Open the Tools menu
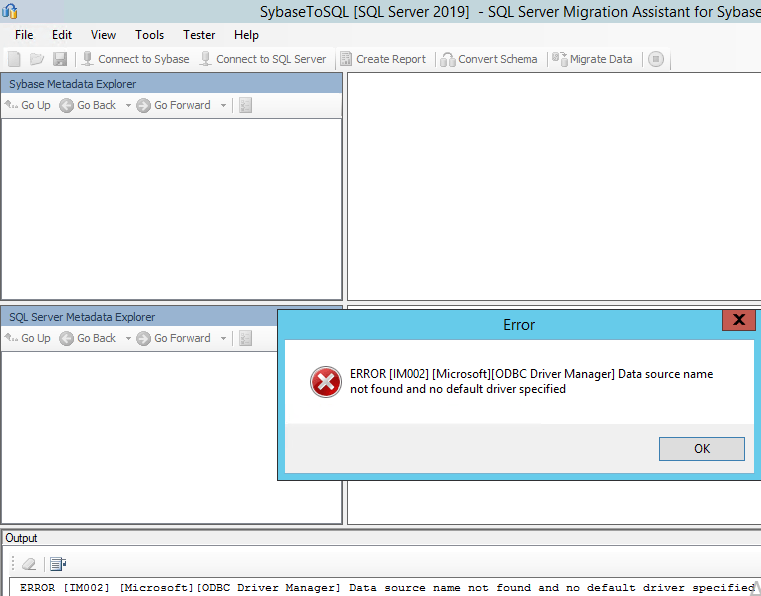Image resolution: width=761 pixels, height=596 pixels. pyautogui.click(x=149, y=35)
